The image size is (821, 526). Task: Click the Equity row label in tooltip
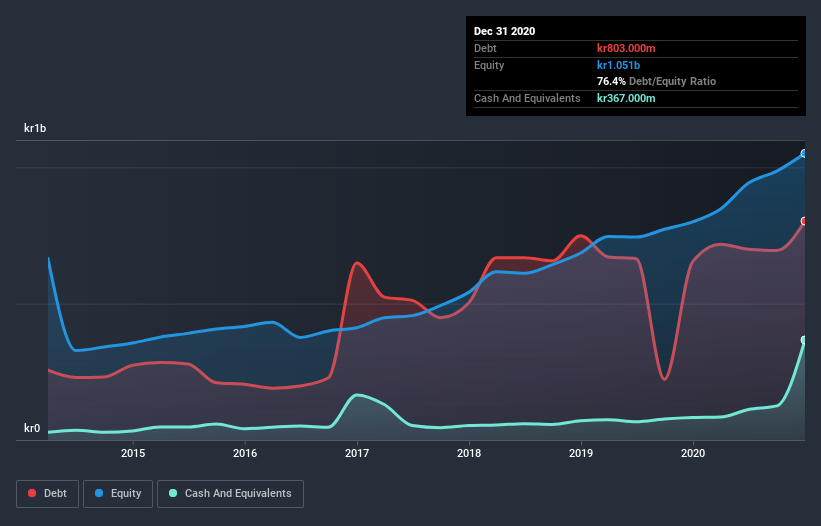pyautogui.click(x=489, y=65)
